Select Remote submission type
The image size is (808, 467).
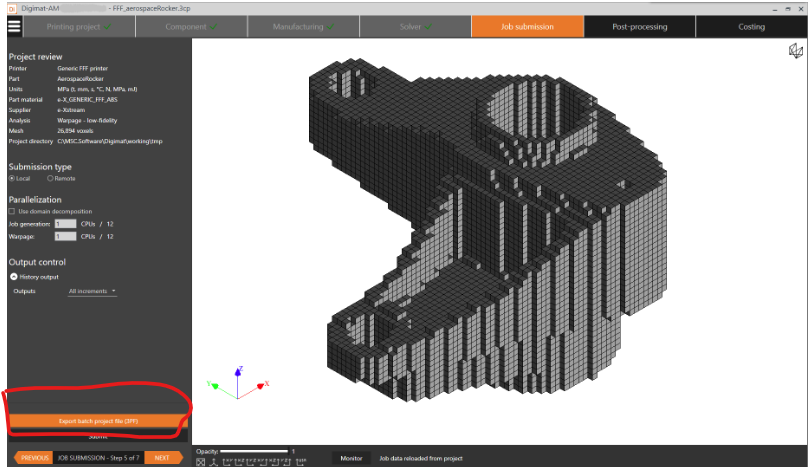pyautogui.click(x=51, y=178)
